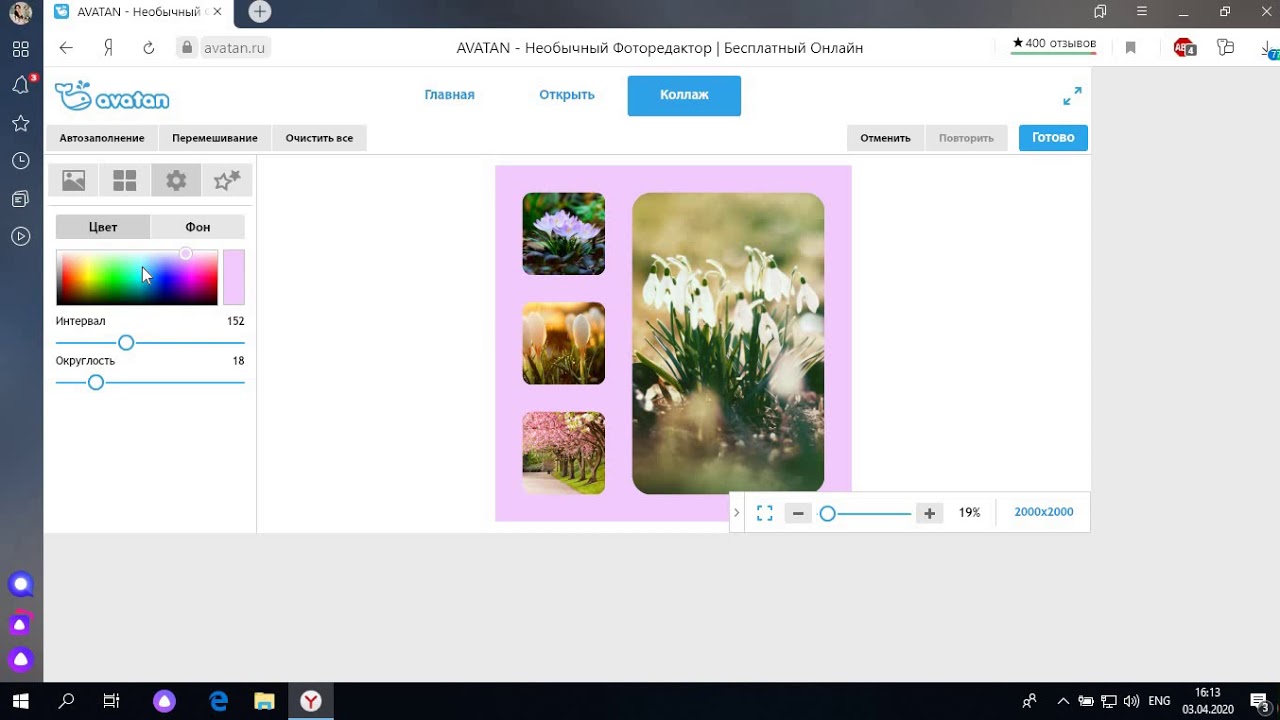1280x720 pixels.
Task: Select the pink blossom trees photo
Action: click(x=564, y=453)
